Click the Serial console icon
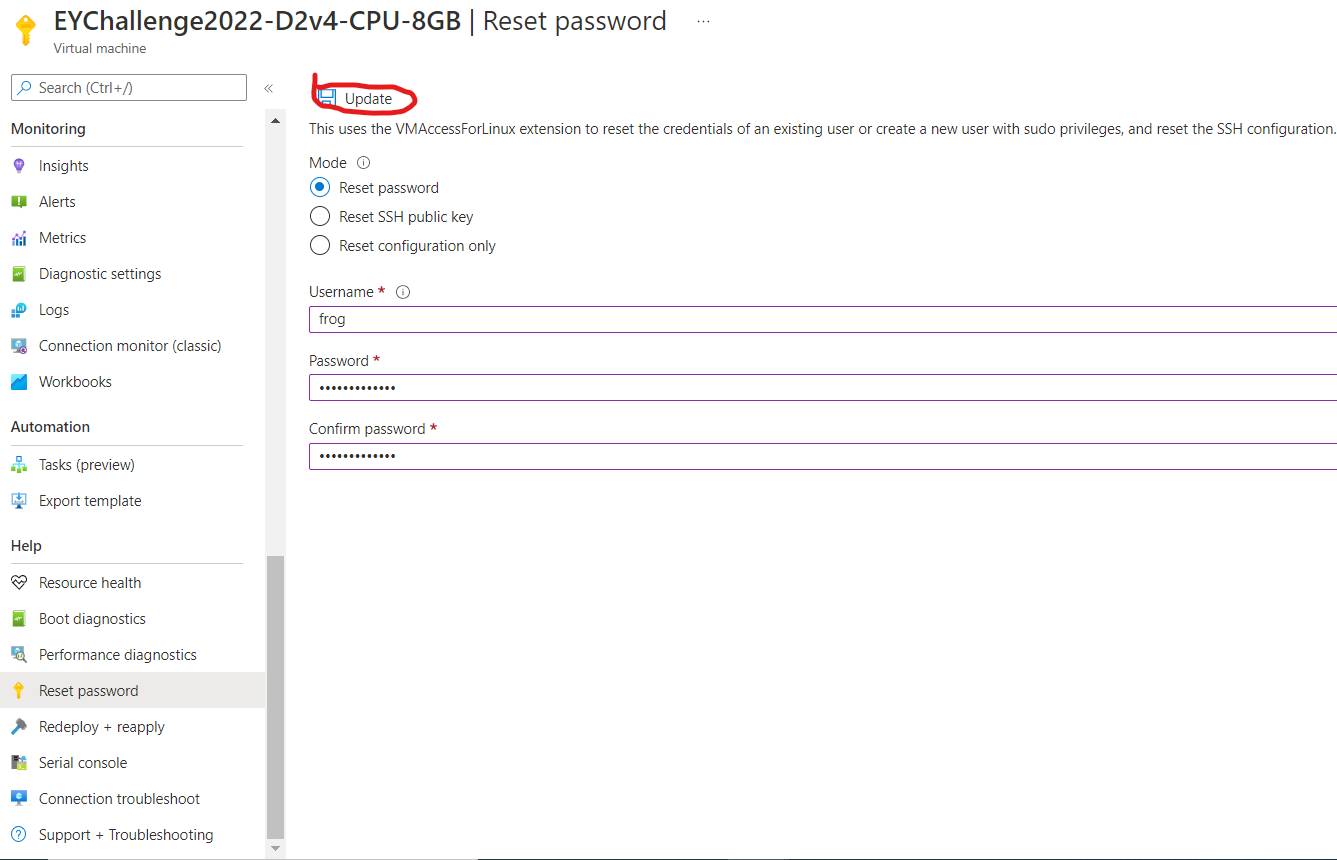 click(19, 763)
